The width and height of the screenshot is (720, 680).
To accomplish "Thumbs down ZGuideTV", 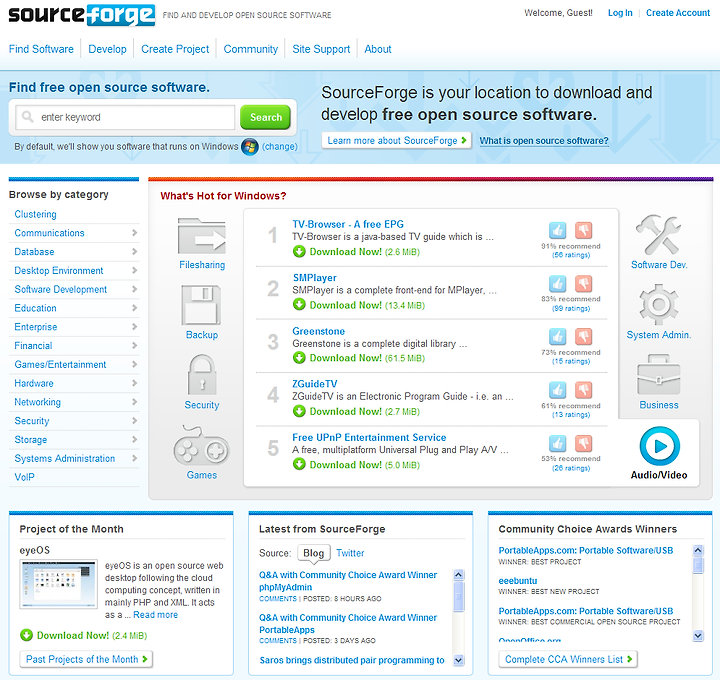I will click(x=584, y=390).
